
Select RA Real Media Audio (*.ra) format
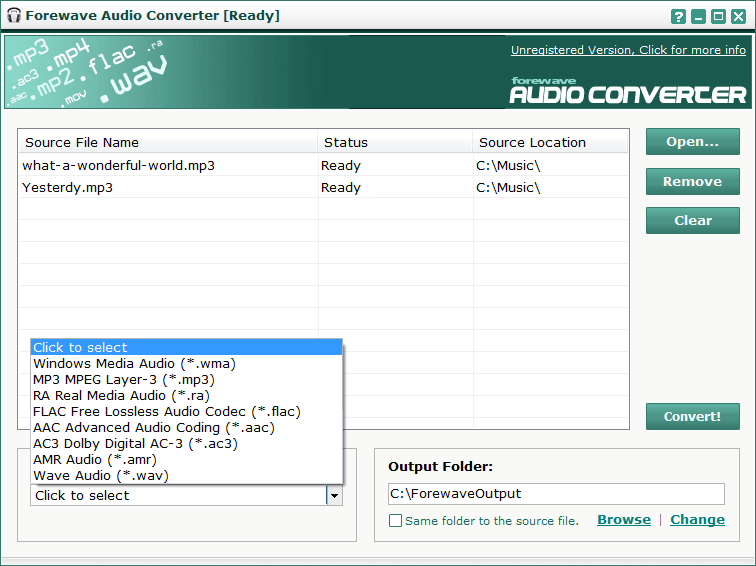click(x=186, y=395)
